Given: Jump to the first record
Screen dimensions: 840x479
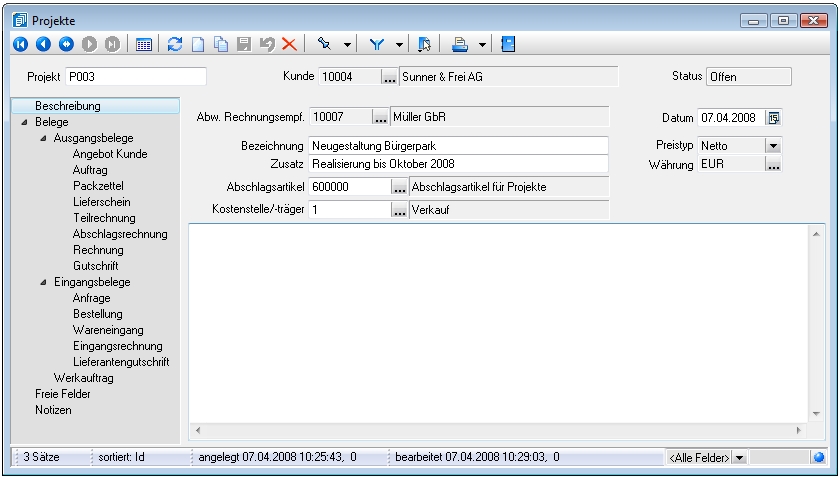Looking at the screenshot, I should click(20, 44).
